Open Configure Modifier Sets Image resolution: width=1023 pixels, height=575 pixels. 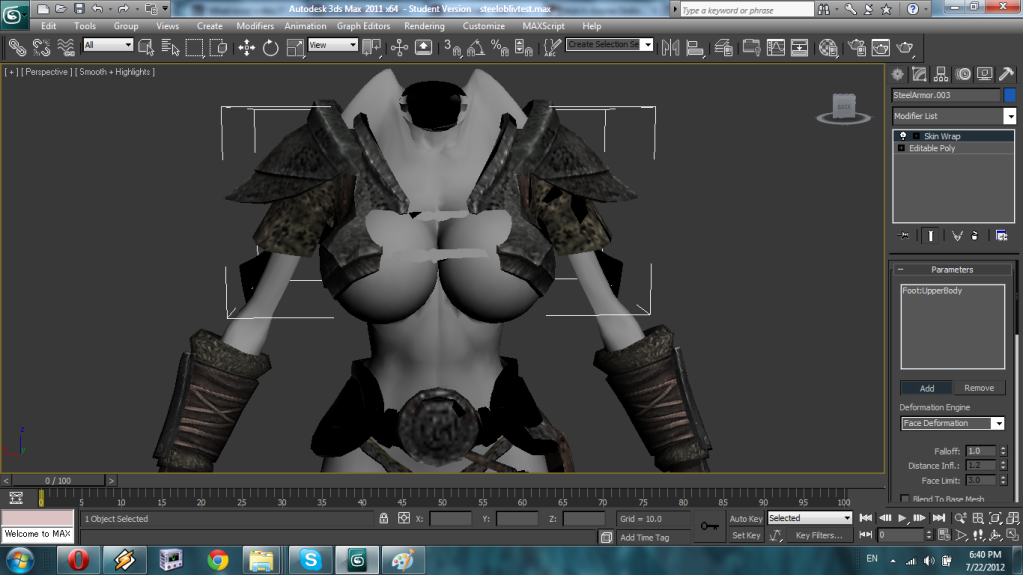pos(1001,236)
